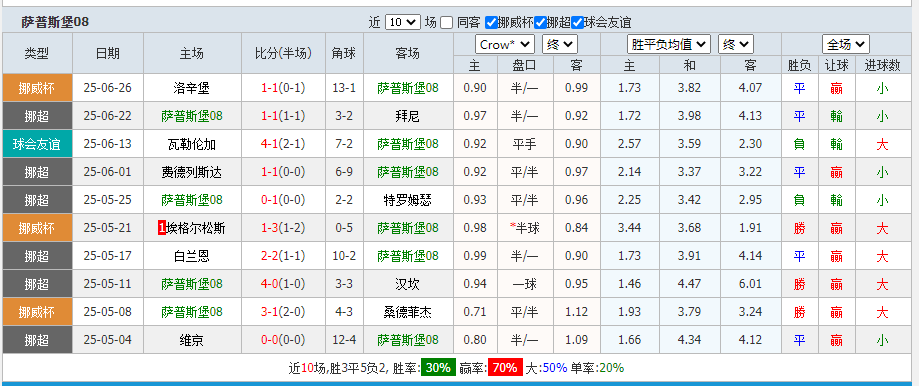Viewport: 919px width, 386px height.
Task: Click the 4-0(1-0) score against 汉坎
Action: coord(283,284)
